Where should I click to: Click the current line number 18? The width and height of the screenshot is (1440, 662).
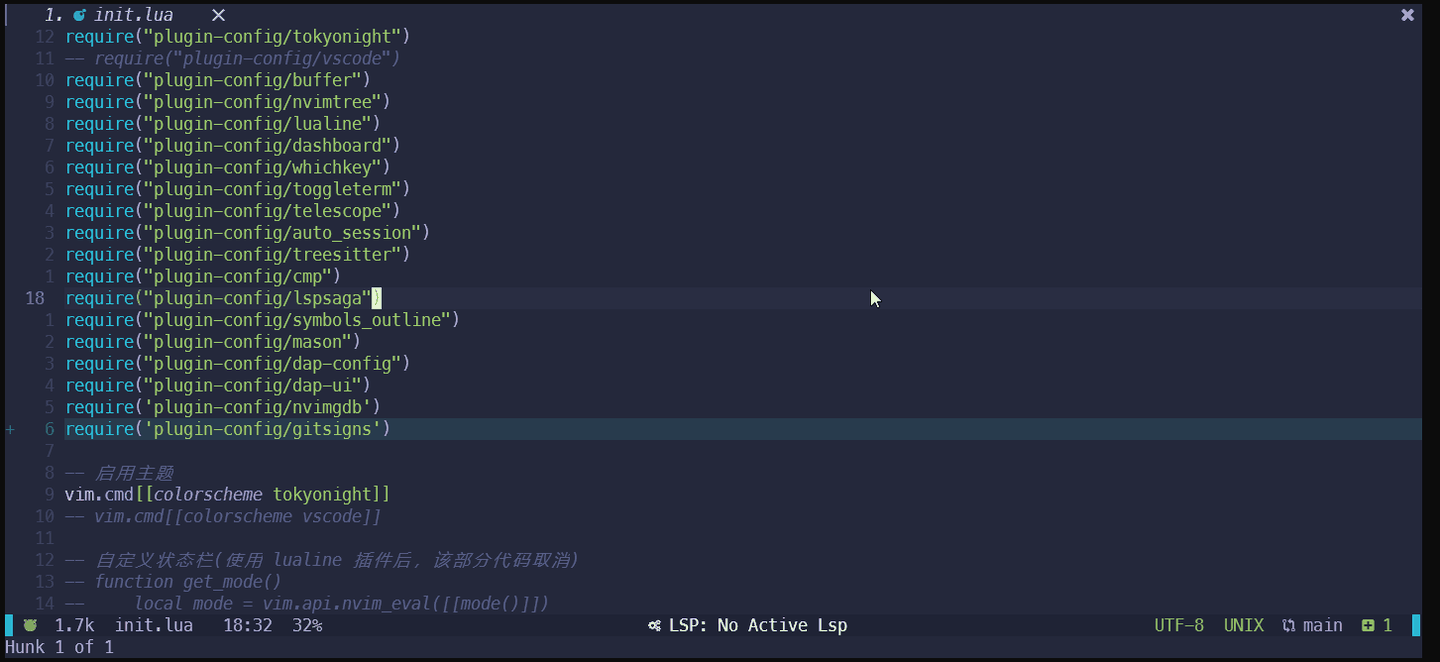(x=35, y=298)
